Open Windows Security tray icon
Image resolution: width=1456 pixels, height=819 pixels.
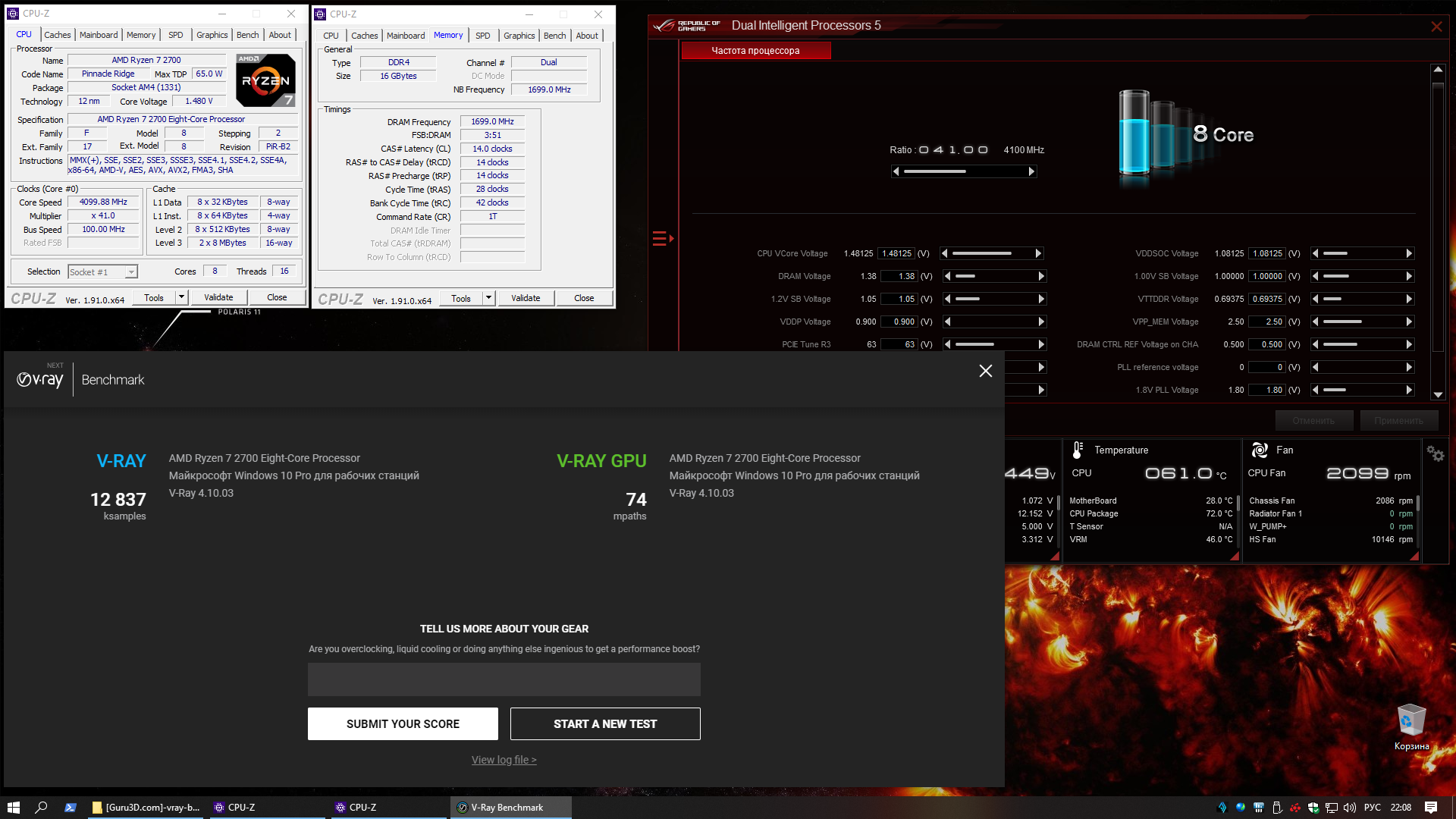(x=1313, y=808)
